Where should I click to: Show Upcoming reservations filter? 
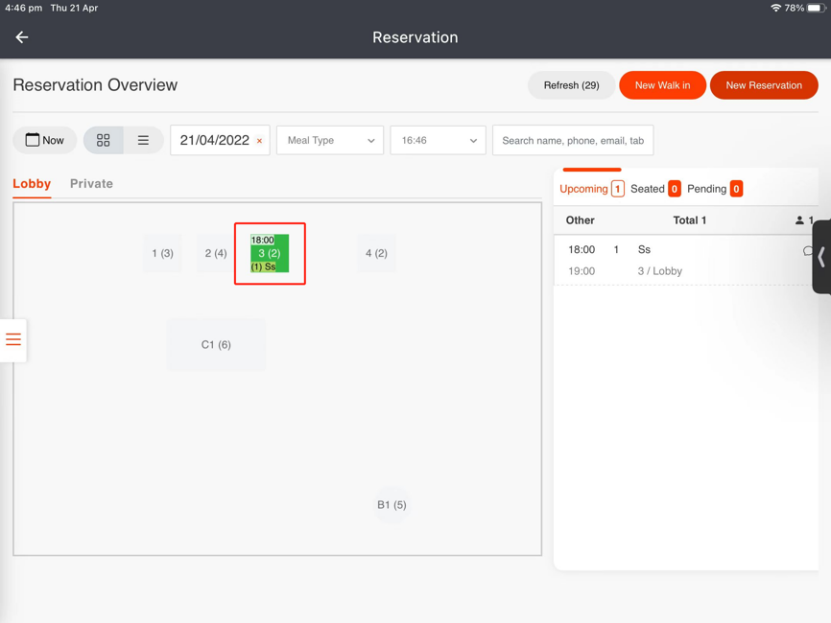(590, 189)
